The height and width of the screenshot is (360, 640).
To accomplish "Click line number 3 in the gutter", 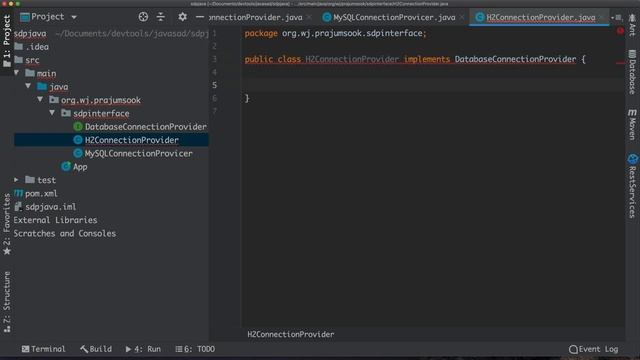I will (x=214, y=59).
